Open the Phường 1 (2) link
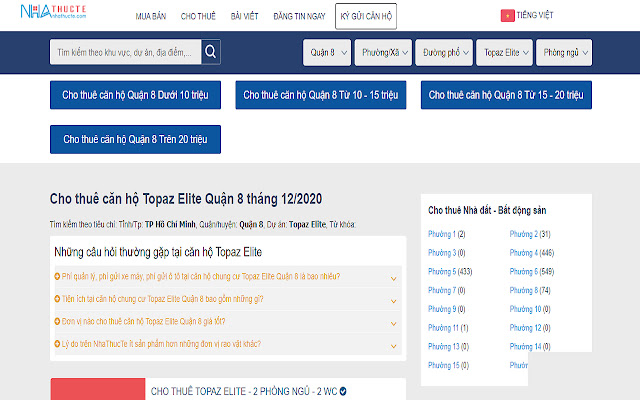The height and width of the screenshot is (400, 640). (447, 234)
